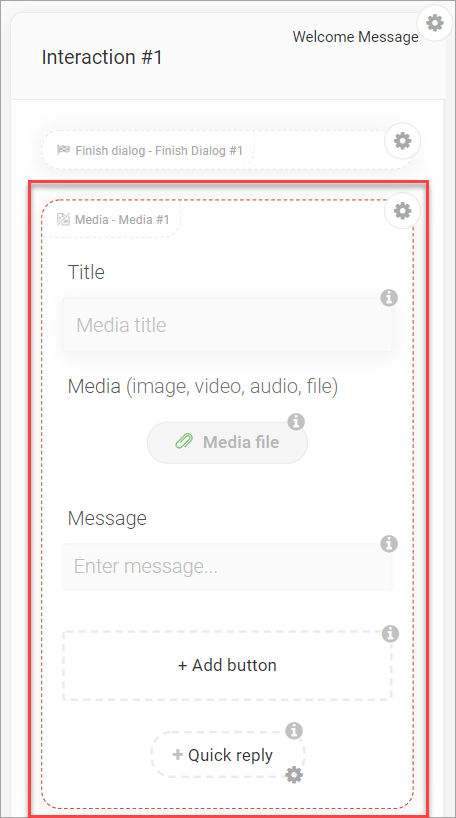The image size is (456, 818).
Task: Open the Quick reply settings gear
Action: pos(294,775)
